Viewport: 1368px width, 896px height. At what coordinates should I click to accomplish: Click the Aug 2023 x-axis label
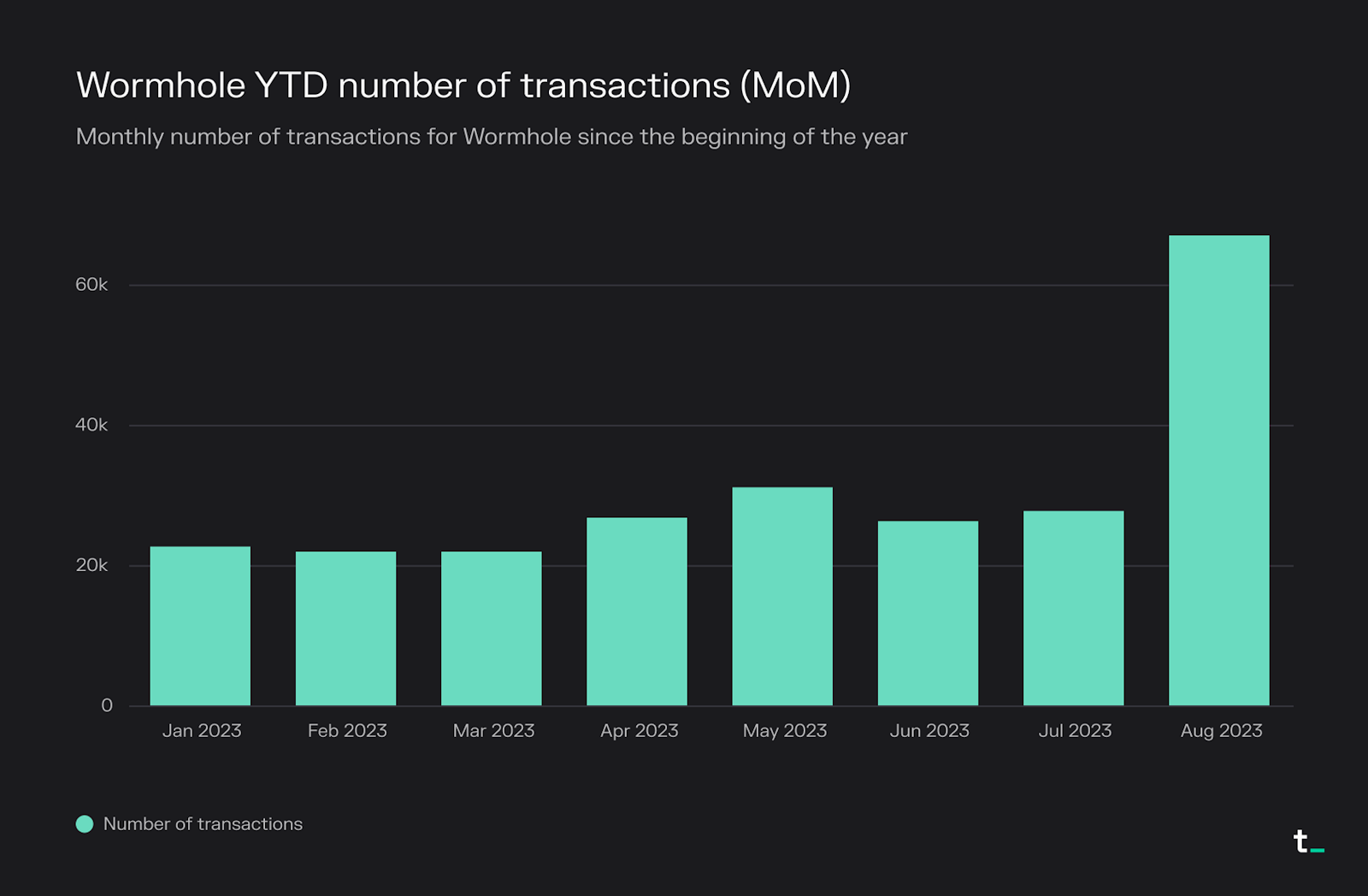click(1221, 731)
